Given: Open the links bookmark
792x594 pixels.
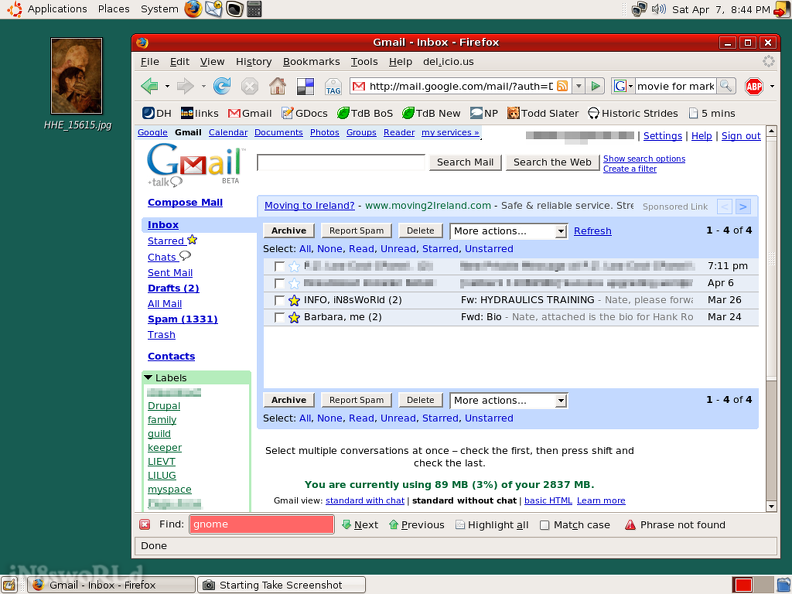Looking at the screenshot, I should [x=200, y=113].
